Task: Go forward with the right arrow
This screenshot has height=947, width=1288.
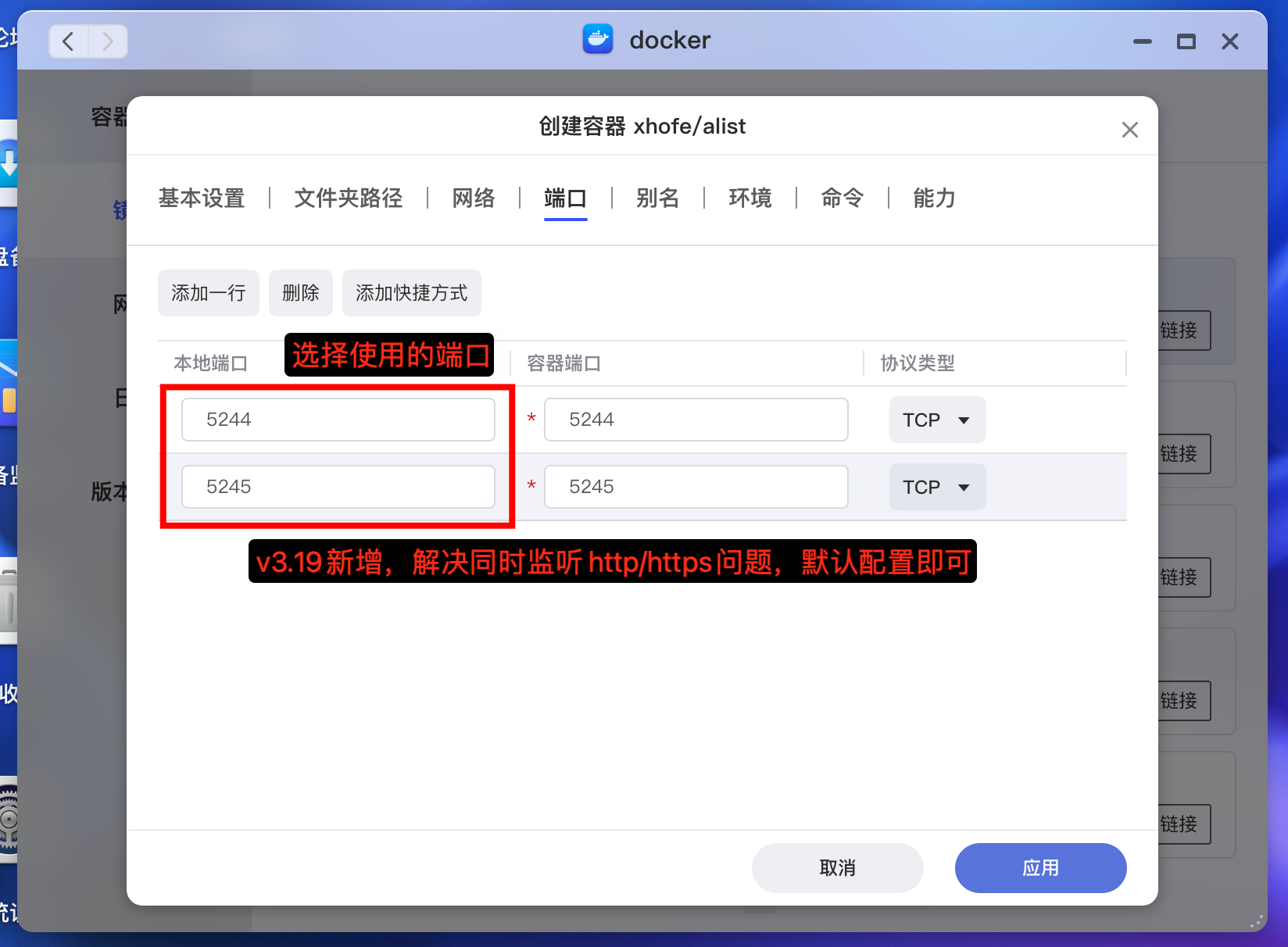Action: pos(108,41)
